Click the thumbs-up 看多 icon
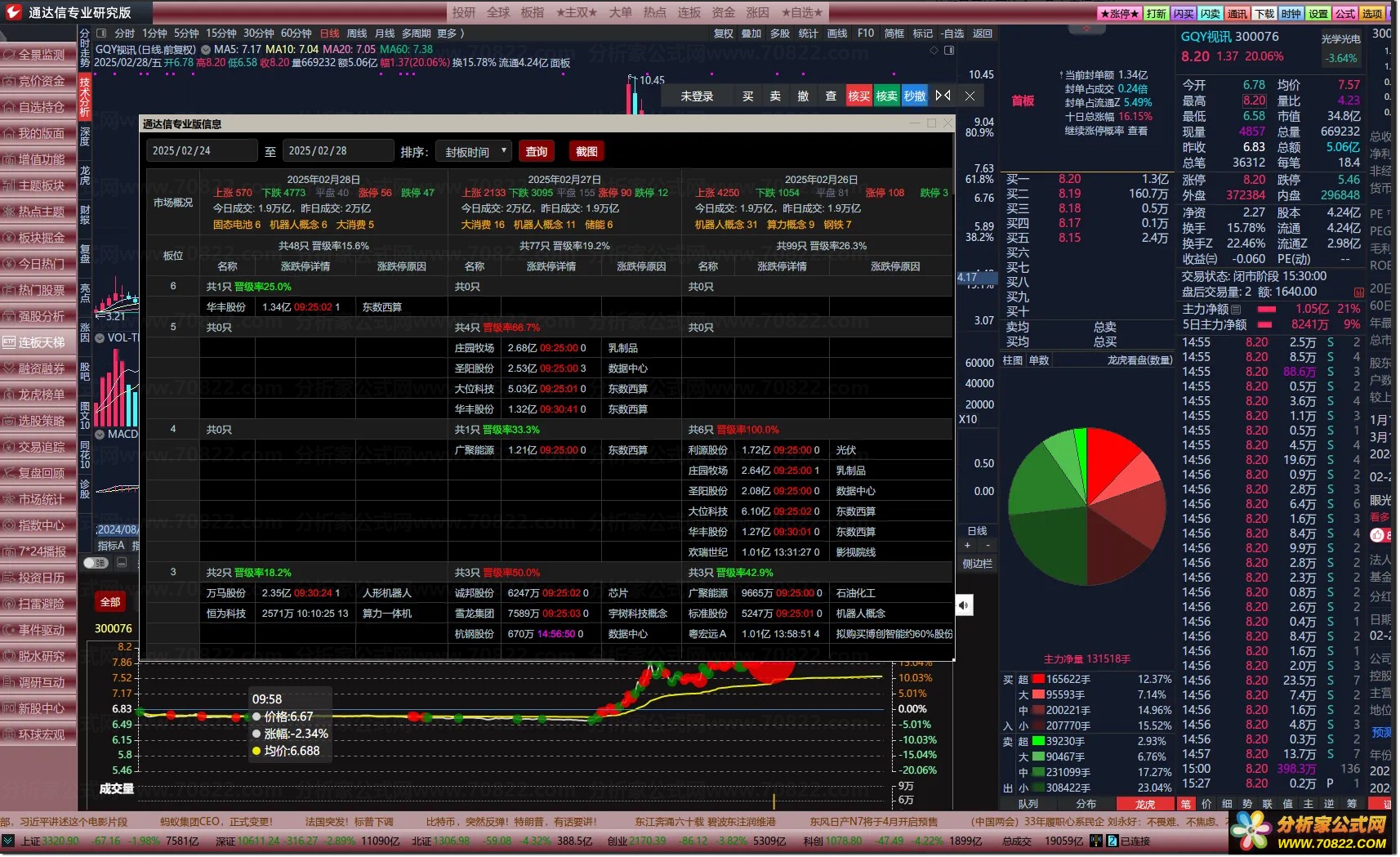1400x857 pixels. point(1378,535)
